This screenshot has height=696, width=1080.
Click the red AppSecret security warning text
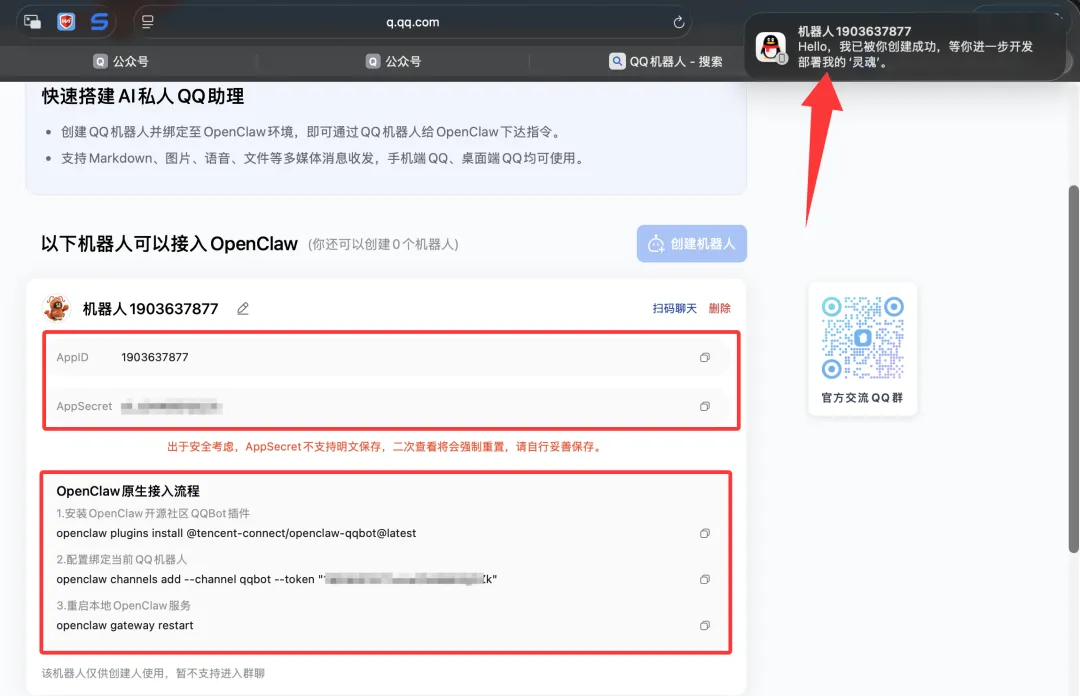click(x=386, y=447)
